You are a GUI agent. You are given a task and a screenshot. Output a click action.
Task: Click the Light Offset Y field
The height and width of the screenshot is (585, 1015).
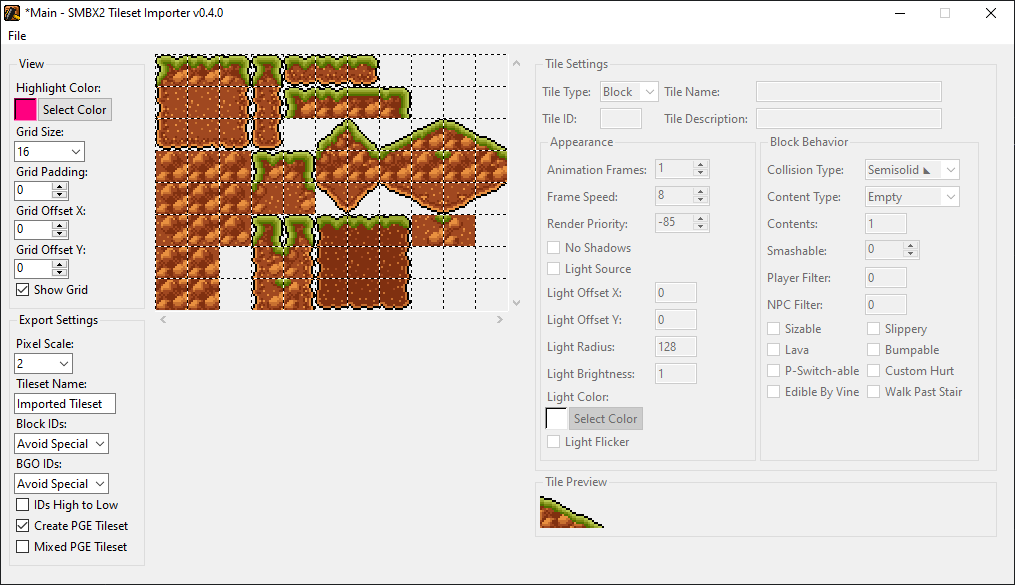click(x=676, y=320)
